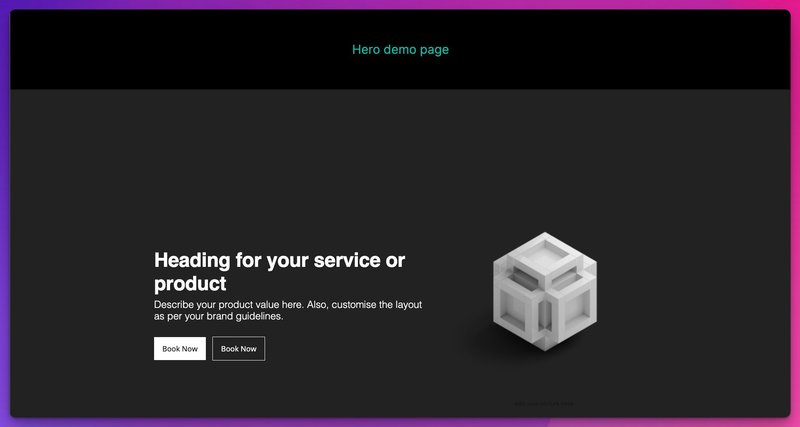800x427 pixels.
Task: Select the small caption below the cube
Action: pyautogui.click(x=544, y=404)
